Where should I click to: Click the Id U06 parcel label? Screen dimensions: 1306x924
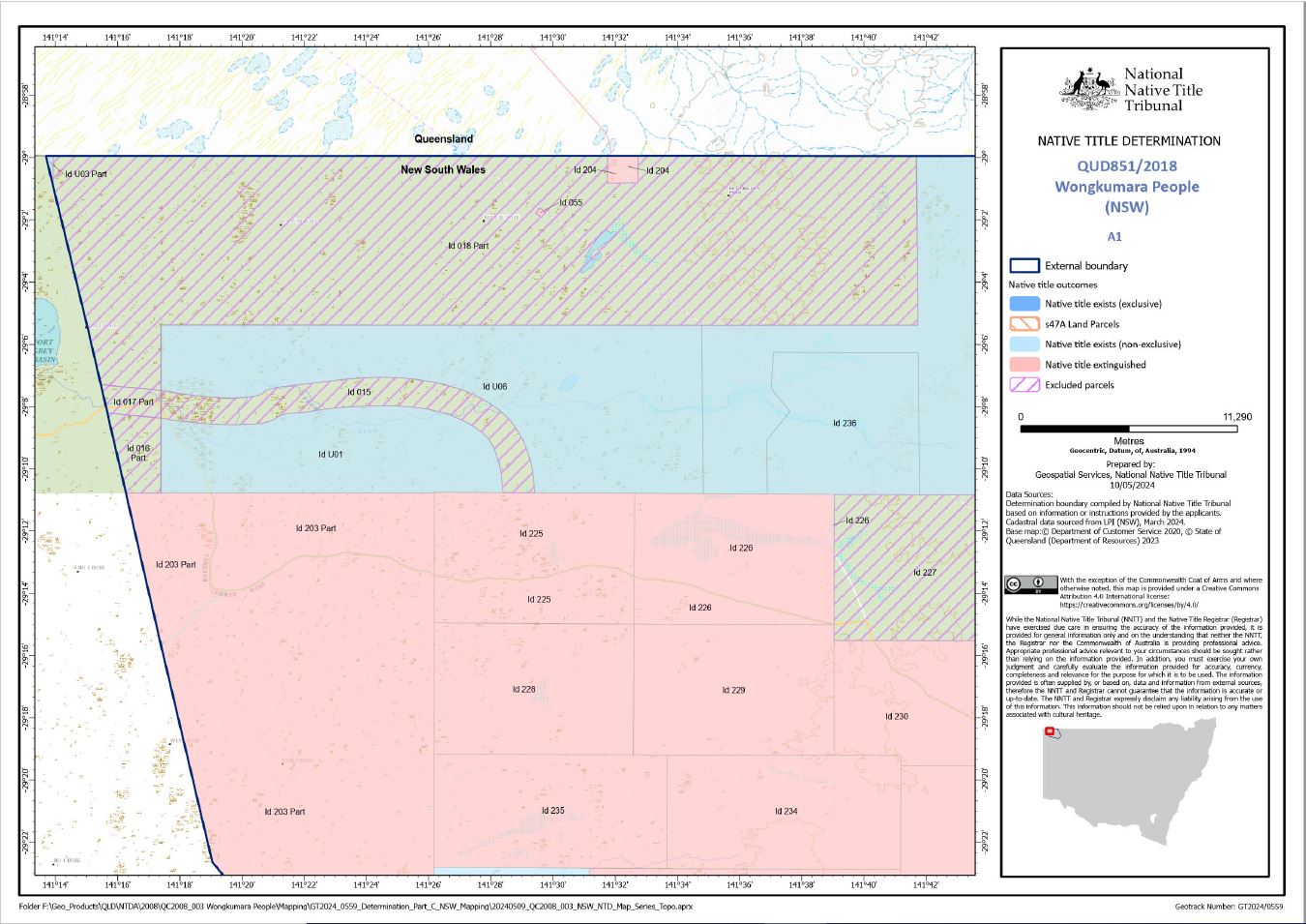pyautogui.click(x=494, y=386)
